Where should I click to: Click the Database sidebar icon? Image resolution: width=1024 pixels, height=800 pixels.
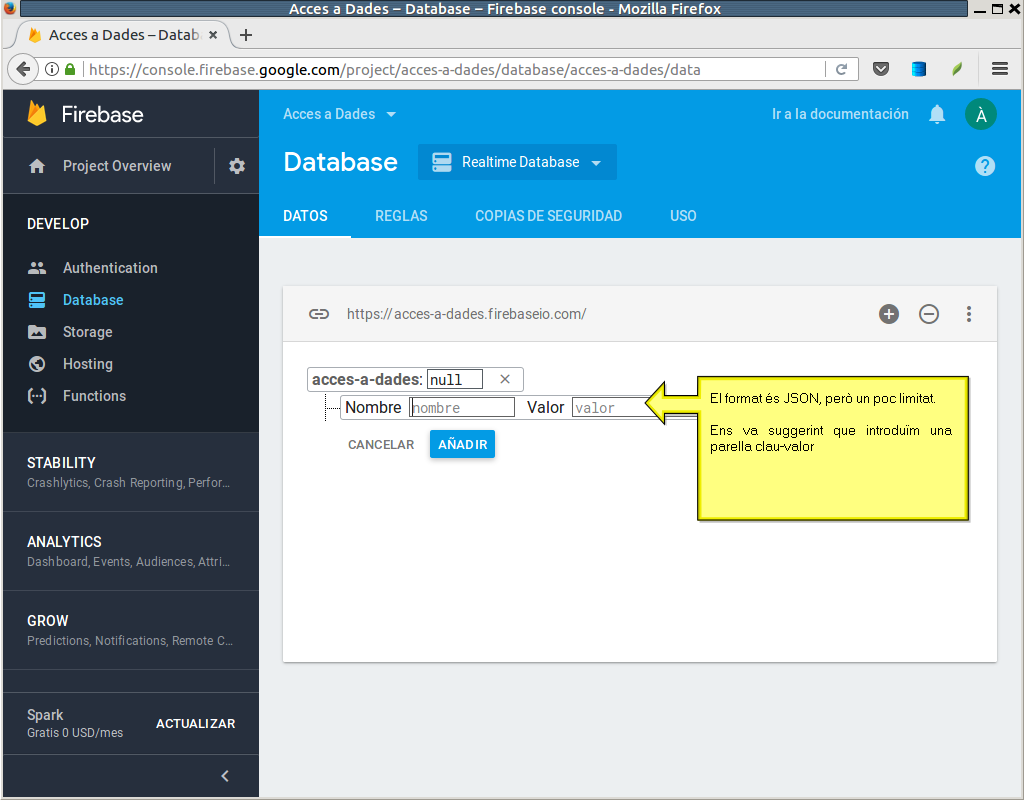click(37, 300)
